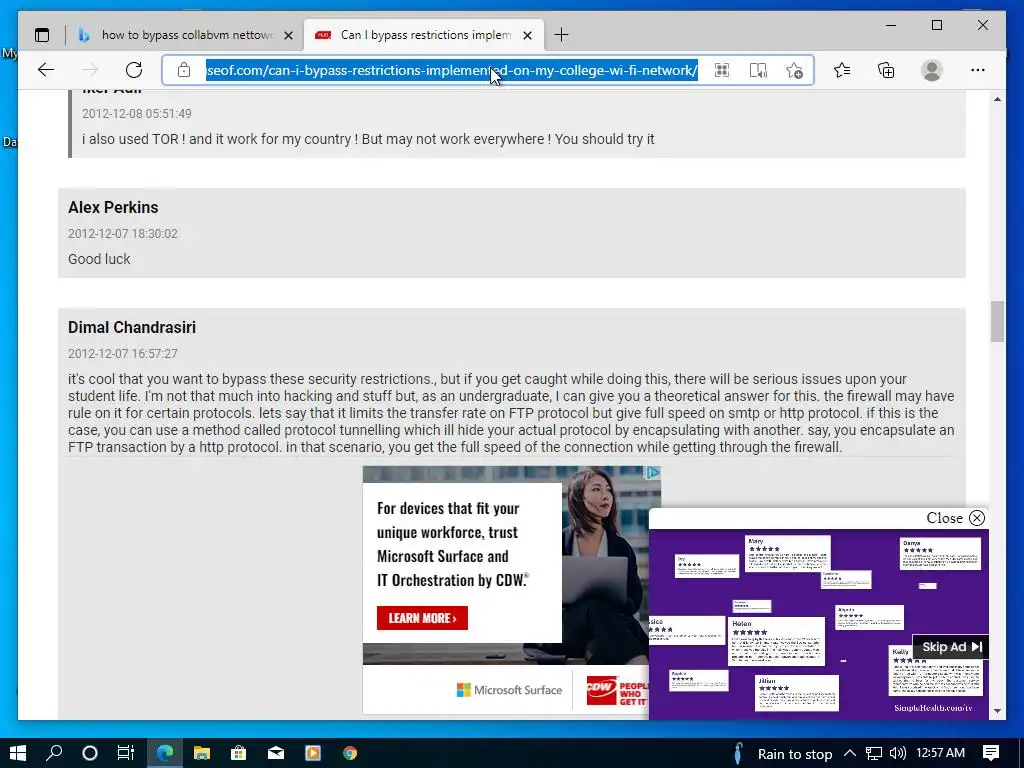Open Task View

tap(125, 753)
